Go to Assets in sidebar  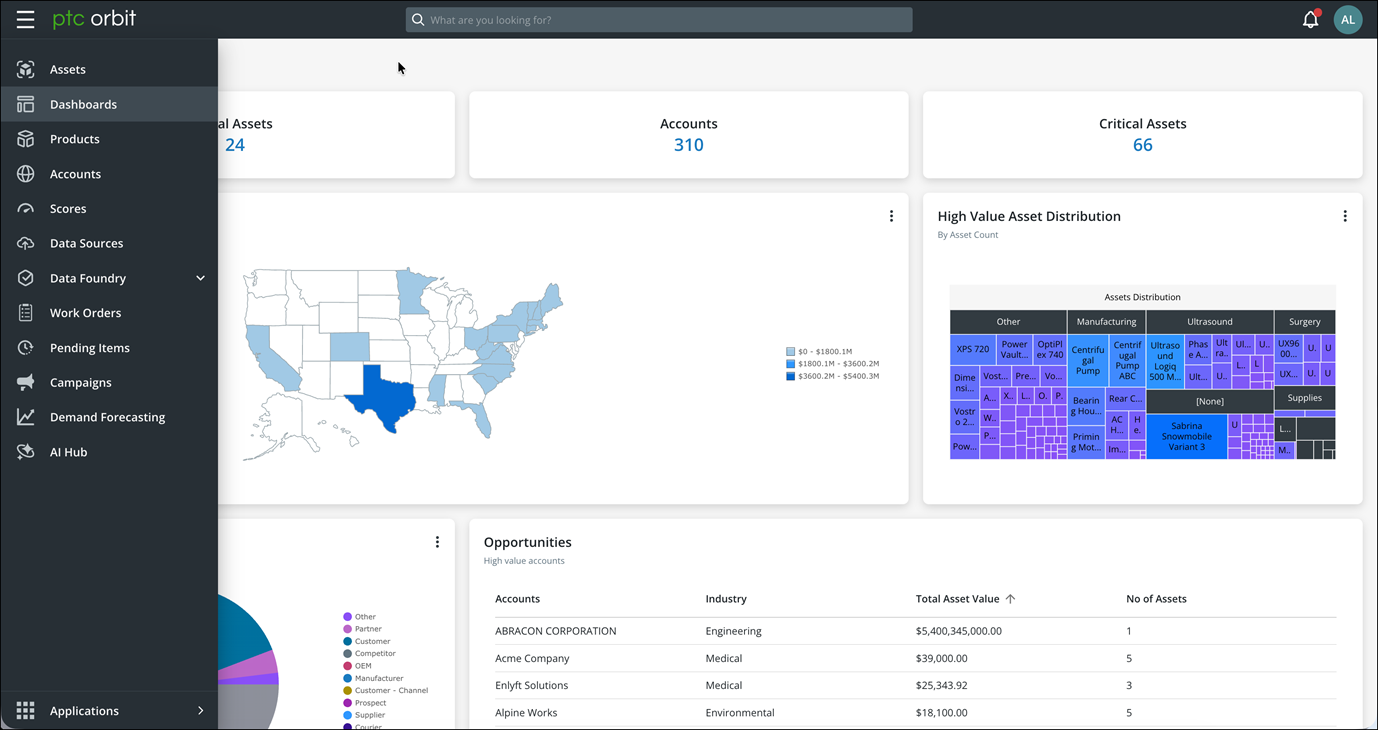[109, 69]
